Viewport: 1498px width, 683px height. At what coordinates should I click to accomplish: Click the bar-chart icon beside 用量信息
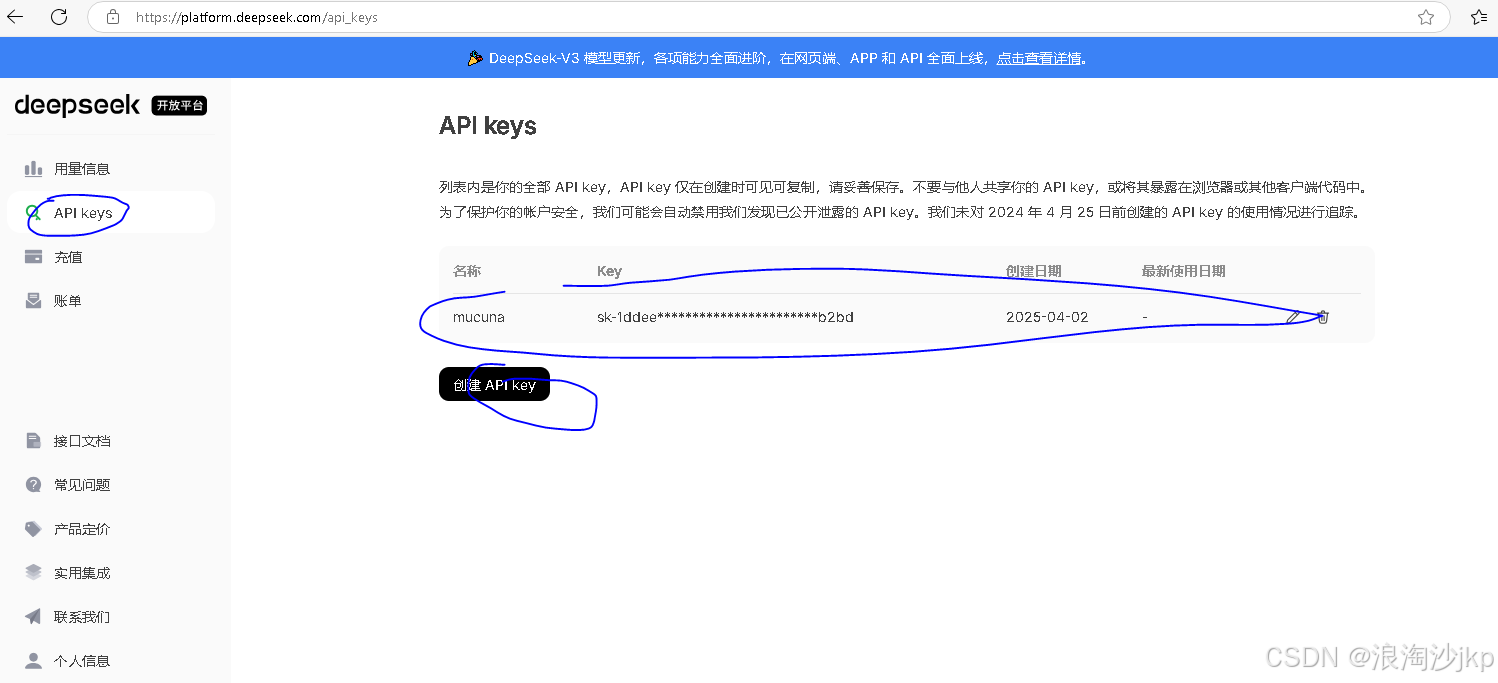pos(34,168)
